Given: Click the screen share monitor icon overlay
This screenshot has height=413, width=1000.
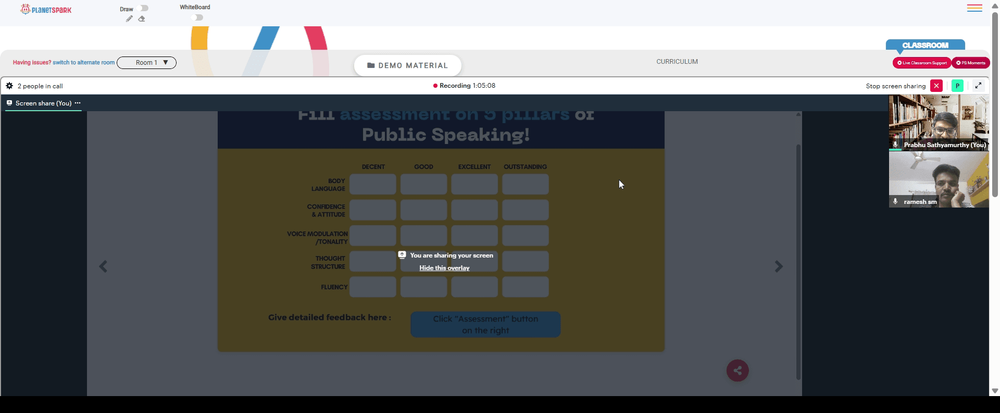Looking at the screenshot, I should coord(402,255).
